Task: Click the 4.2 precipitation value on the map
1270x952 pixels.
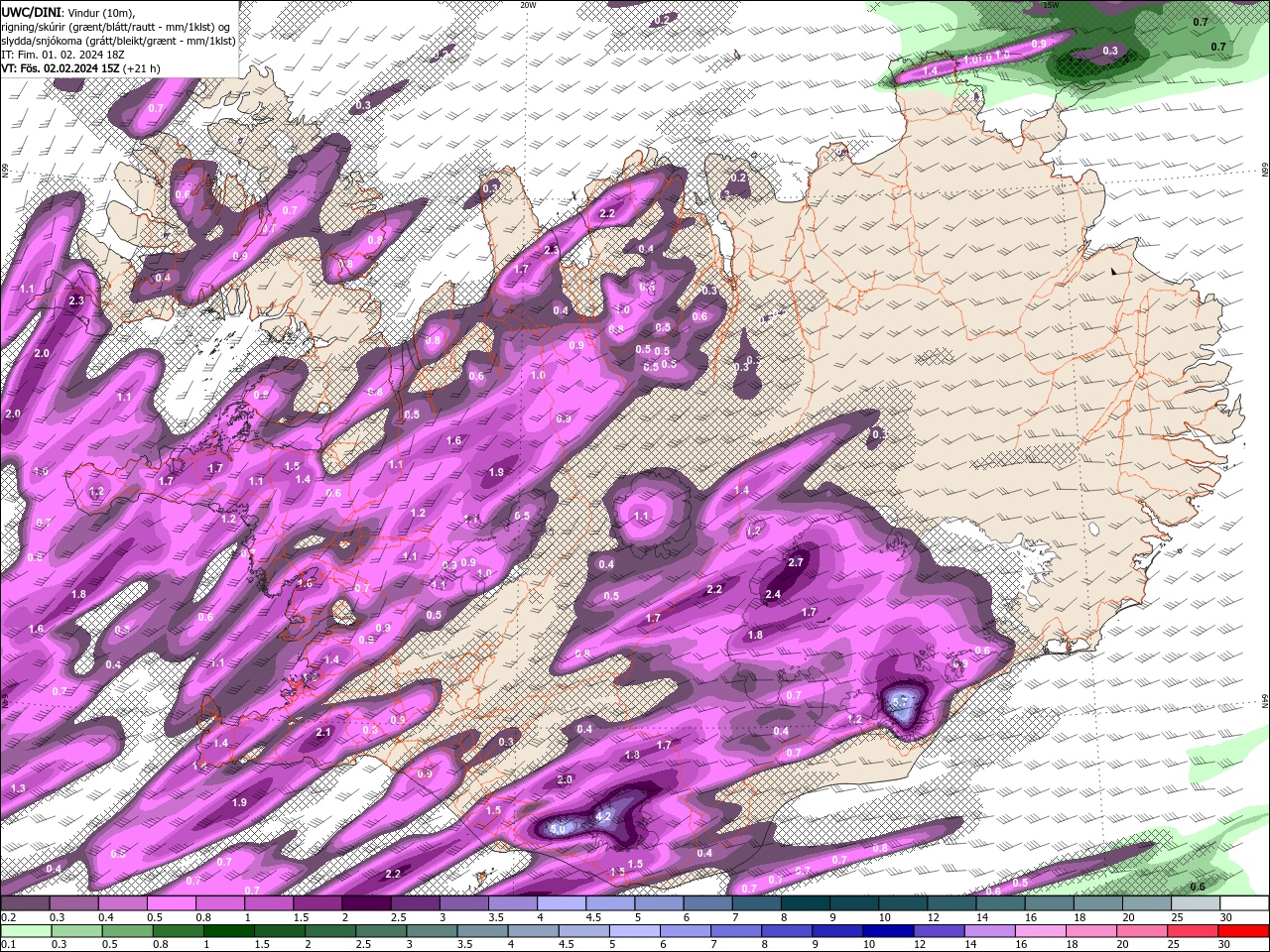Action: (602, 817)
